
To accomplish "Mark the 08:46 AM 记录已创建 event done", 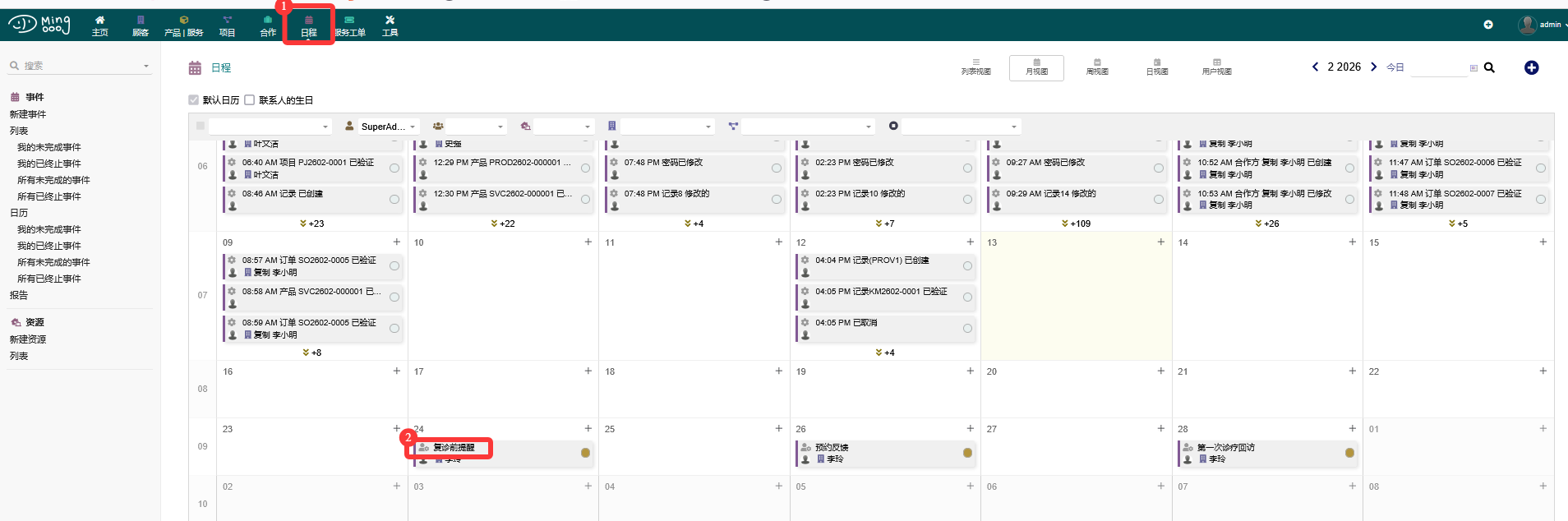I will click(x=394, y=199).
